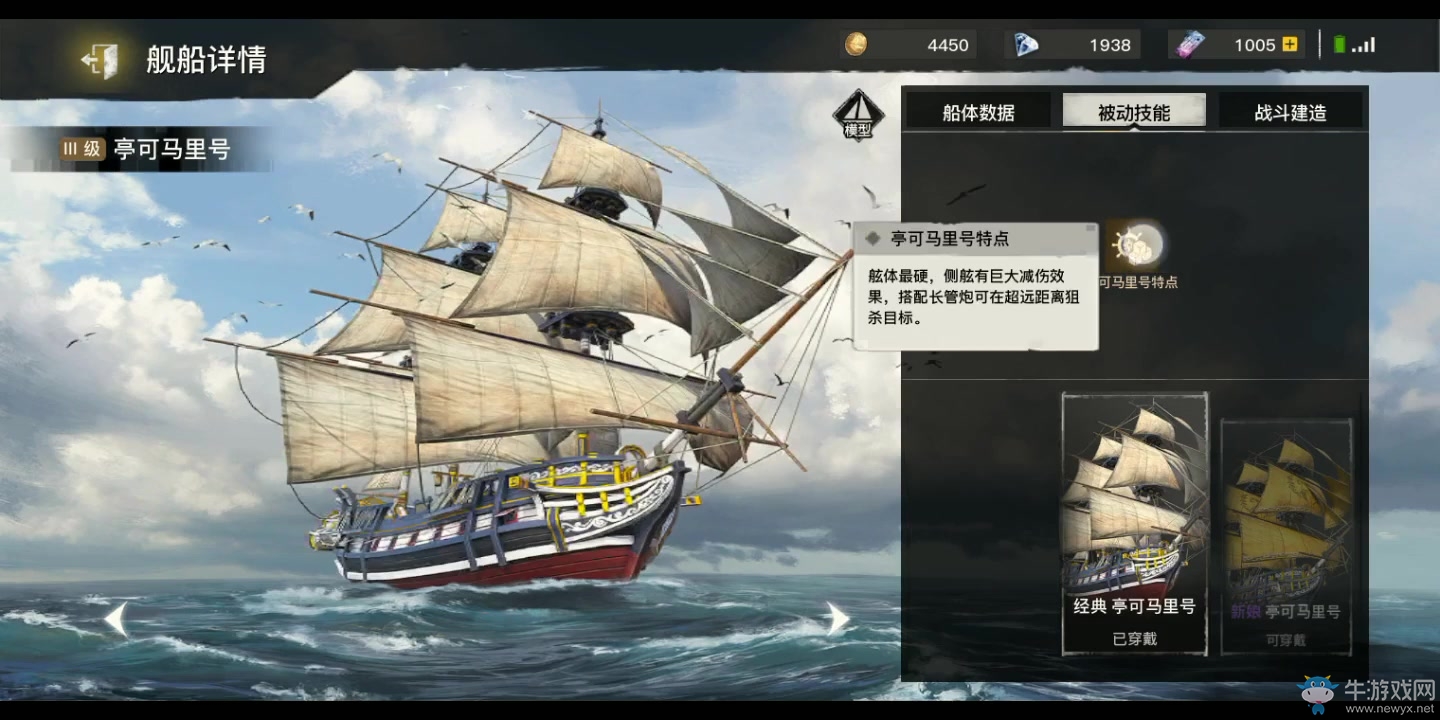Screen dimensions: 1440x720
Task: Show the previous ship with left arrow
Action: 116,618
